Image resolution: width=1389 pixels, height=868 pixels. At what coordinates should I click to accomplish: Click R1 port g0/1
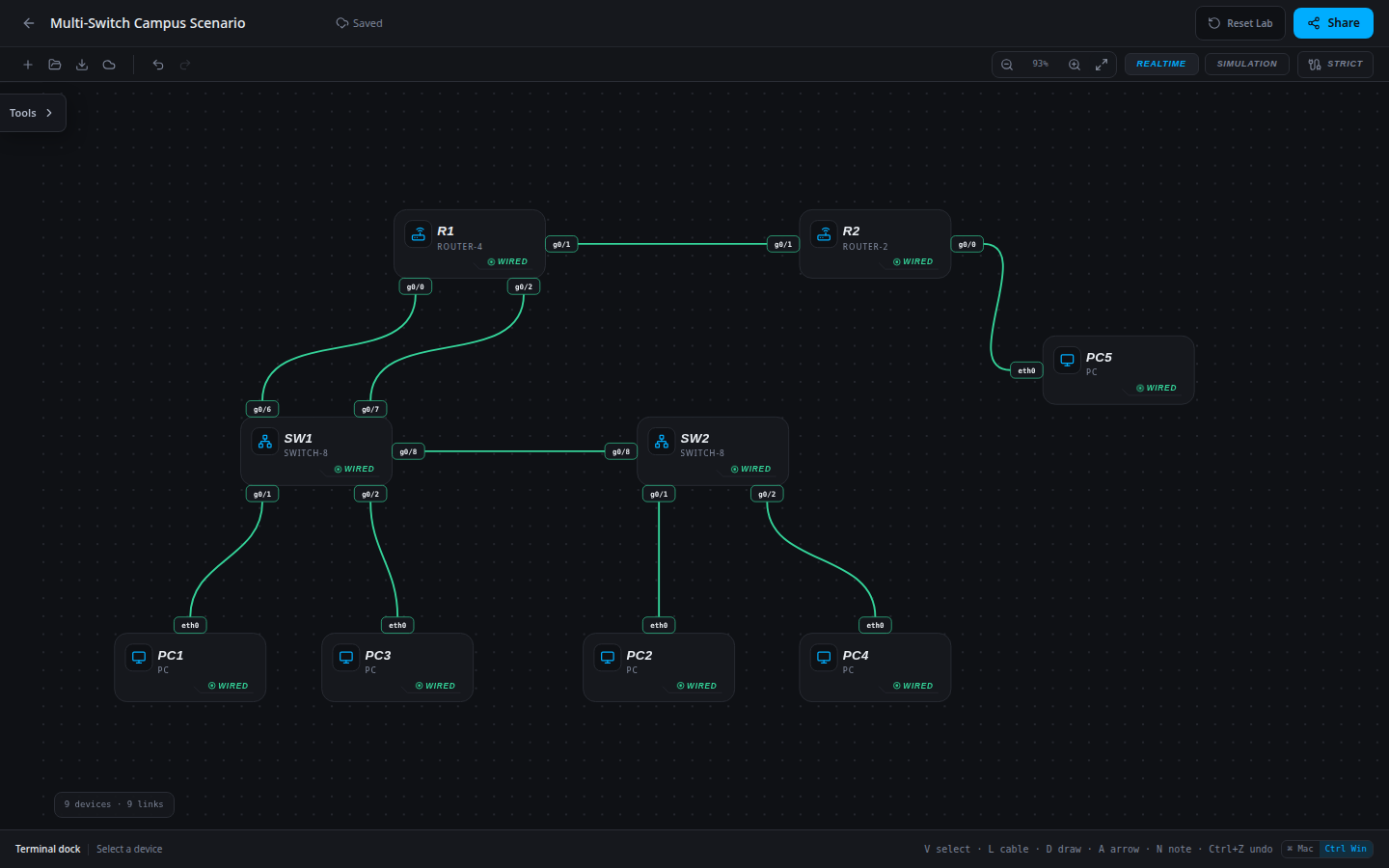click(x=561, y=245)
